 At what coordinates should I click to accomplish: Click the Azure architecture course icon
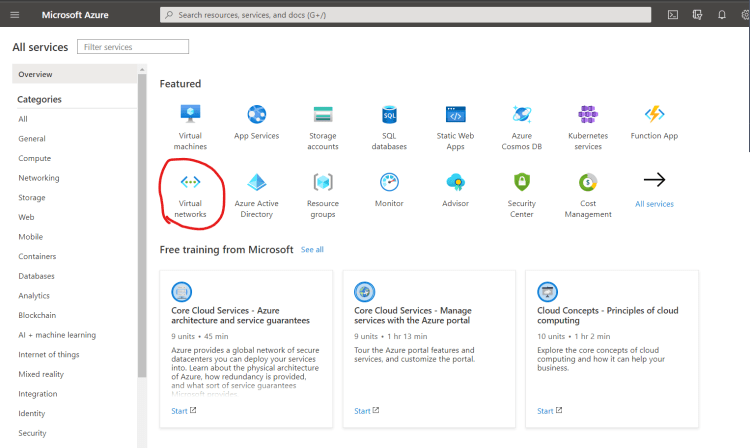182,292
